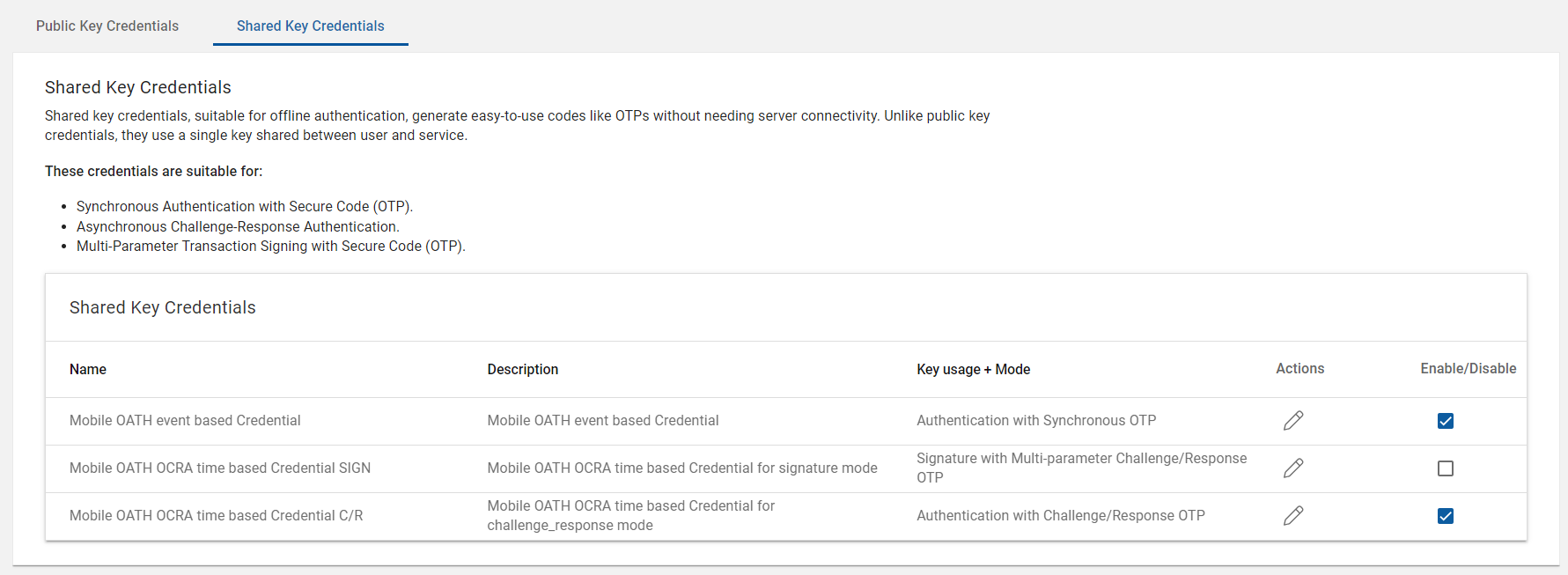Click the Description column header
This screenshot has width=1568, height=575.
pos(523,370)
